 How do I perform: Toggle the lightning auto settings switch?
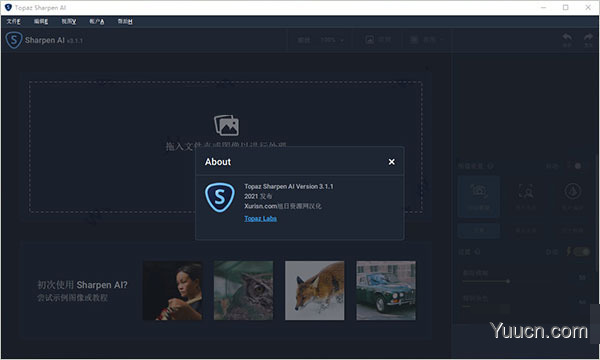[581, 251]
